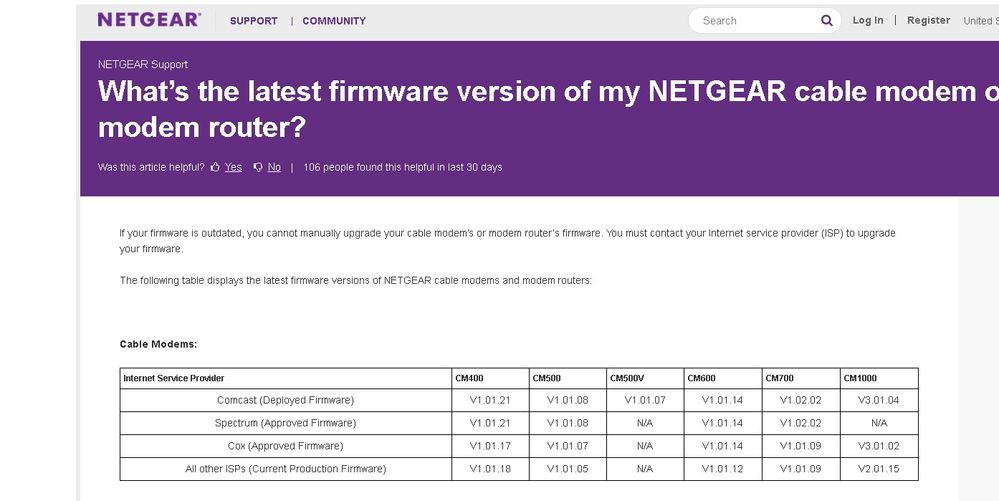This screenshot has width=999, height=501.
Task: Click NETGEAR Support breadcrumb text
Action: (x=143, y=64)
